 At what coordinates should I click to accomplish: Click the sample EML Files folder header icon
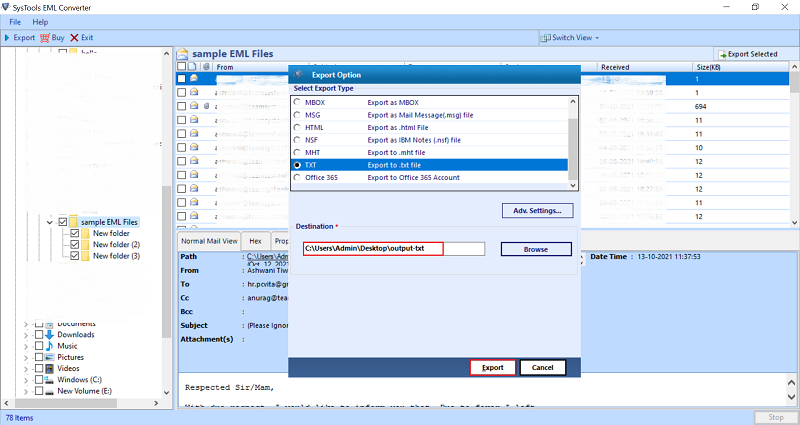pyautogui.click(x=183, y=54)
